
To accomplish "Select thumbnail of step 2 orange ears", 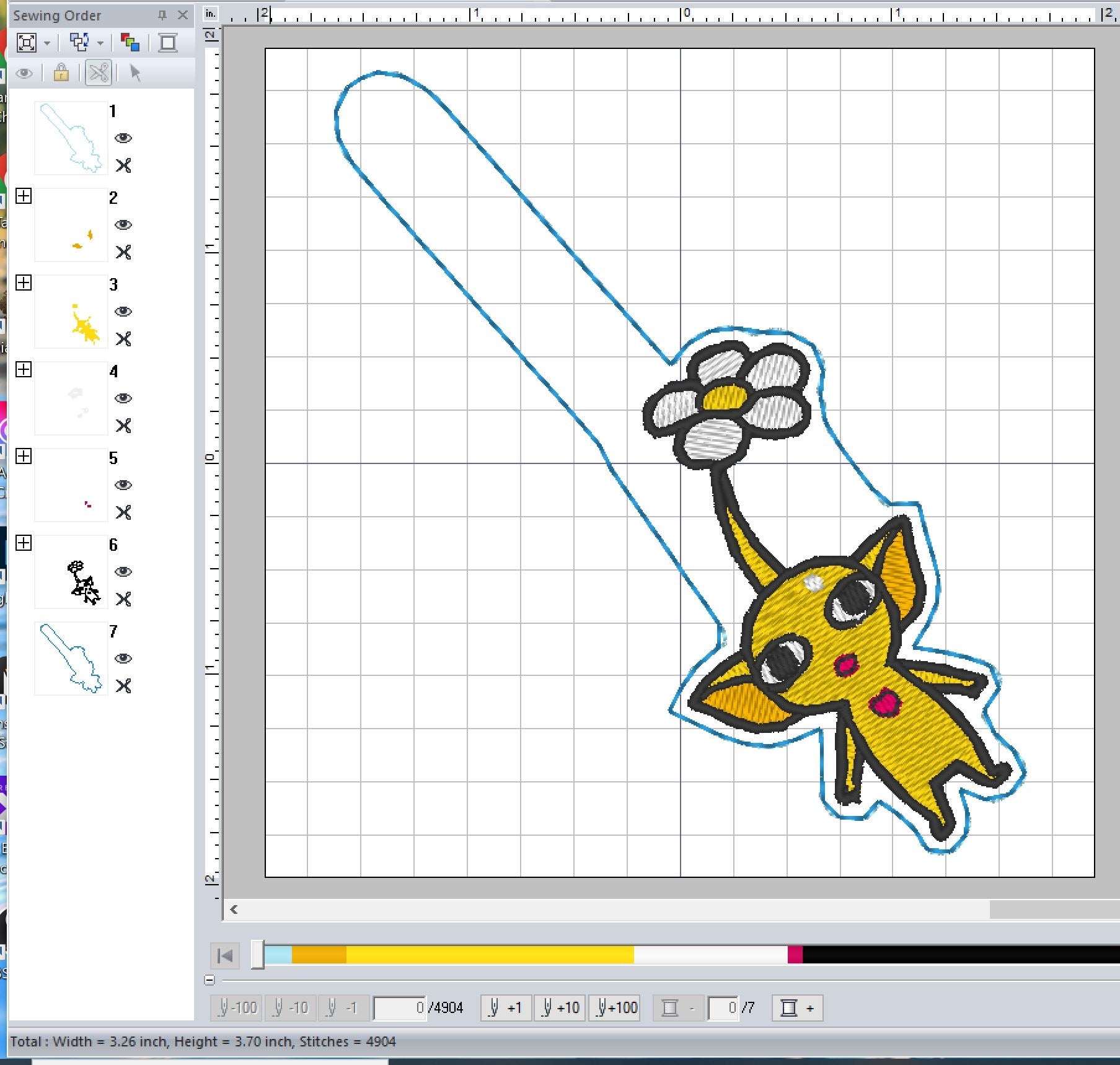I will click(x=71, y=225).
